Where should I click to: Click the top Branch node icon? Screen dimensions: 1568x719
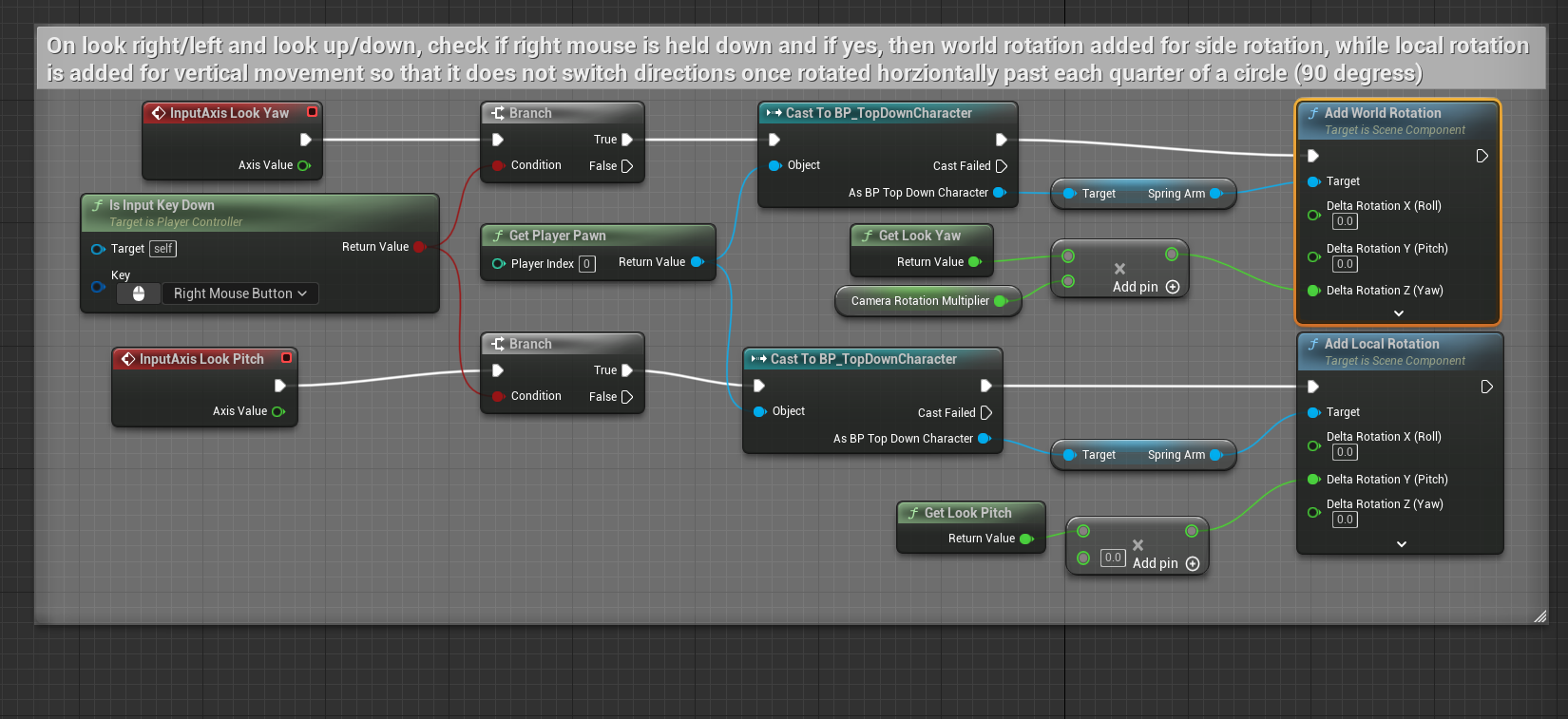pyautogui.click(x=498, y=113)
